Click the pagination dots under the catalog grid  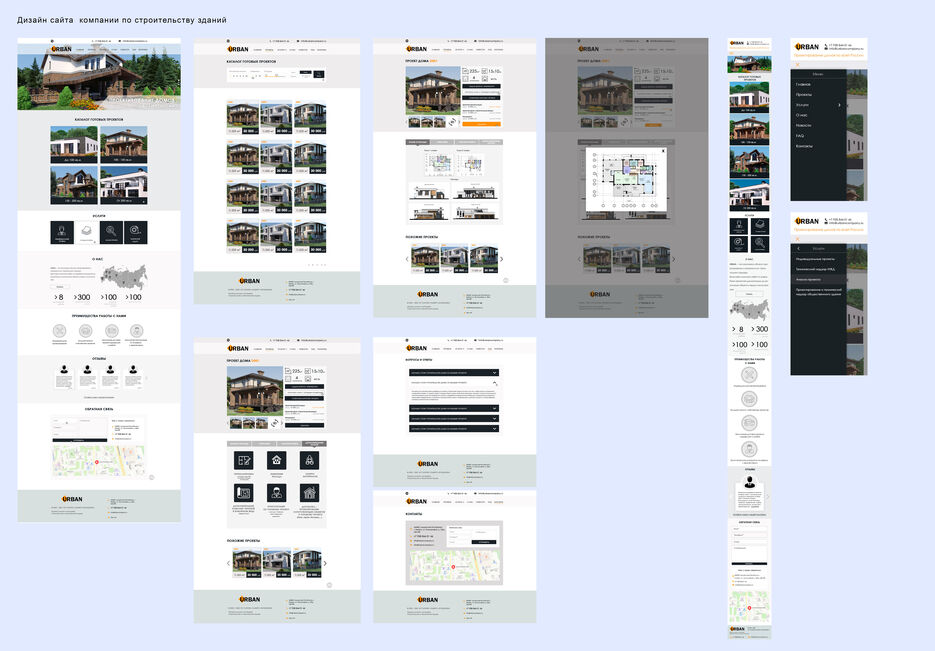coord(317,265)
